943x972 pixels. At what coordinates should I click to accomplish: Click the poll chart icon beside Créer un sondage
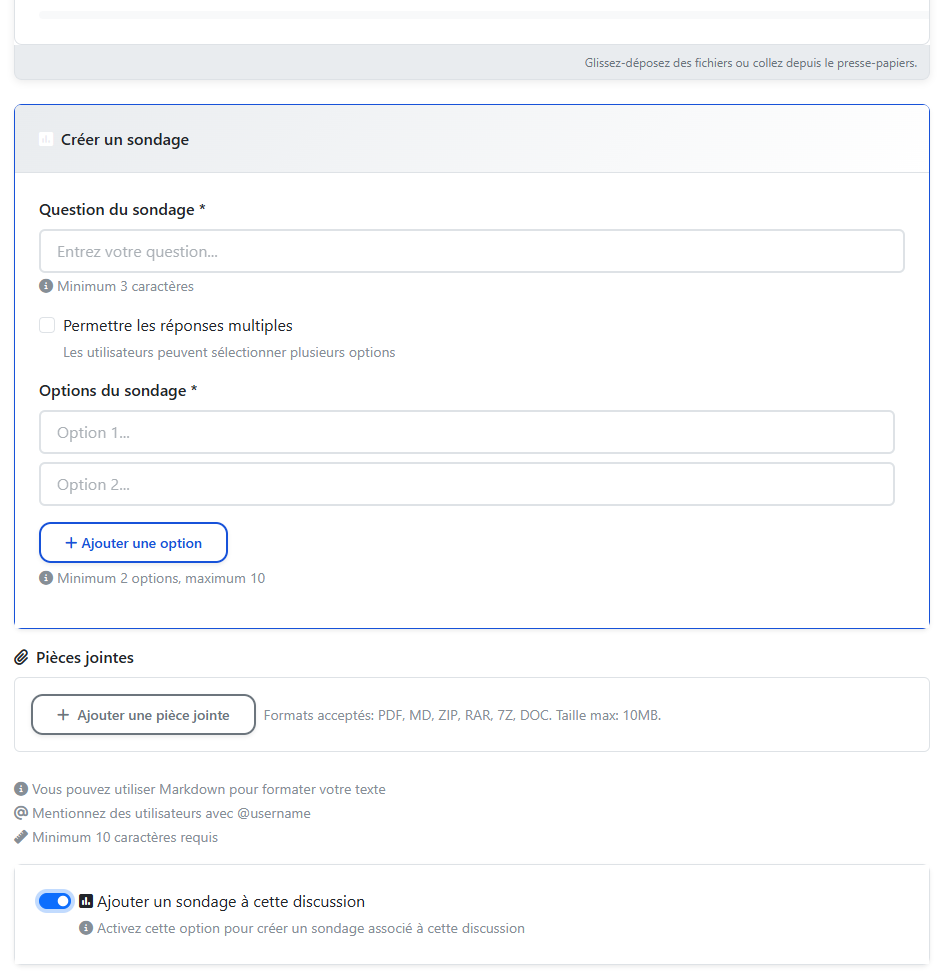click(x=46, y=140)
